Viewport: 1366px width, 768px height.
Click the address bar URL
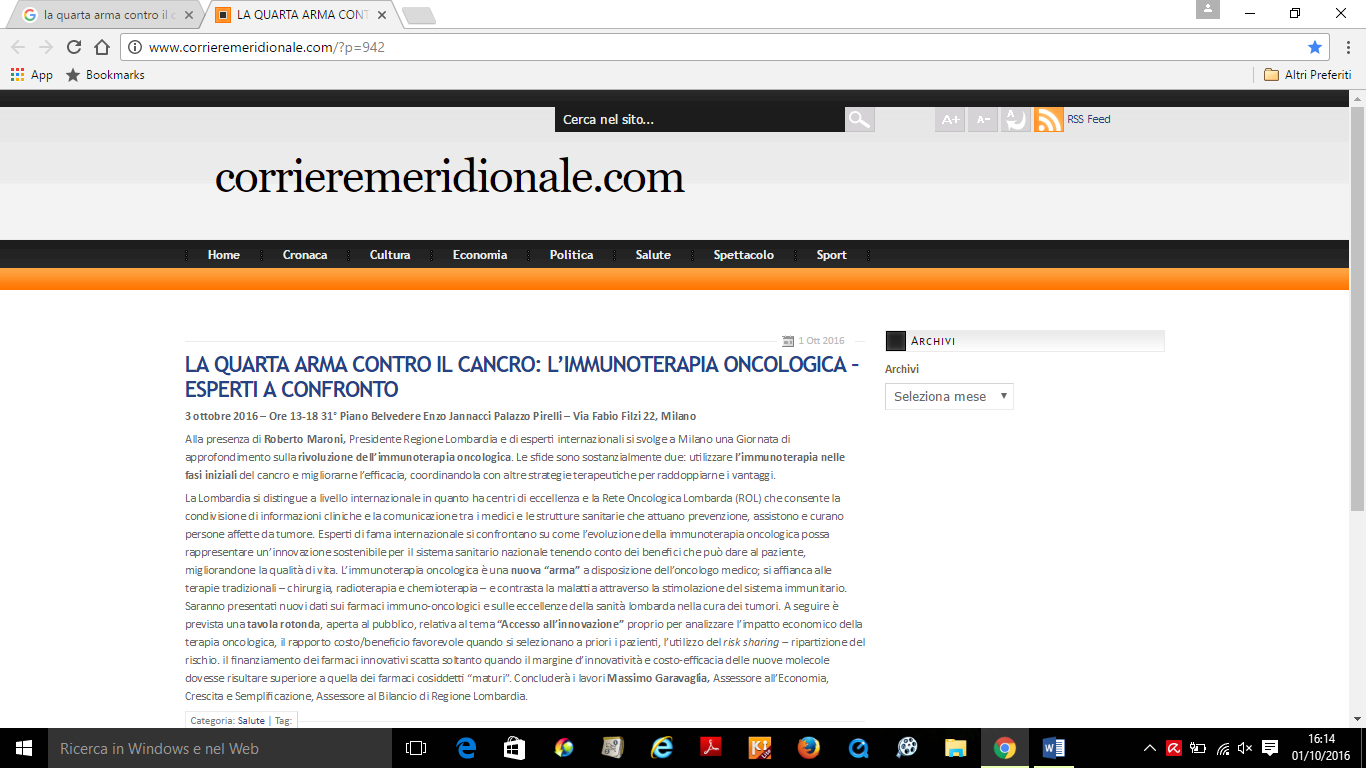pos(267,47)
